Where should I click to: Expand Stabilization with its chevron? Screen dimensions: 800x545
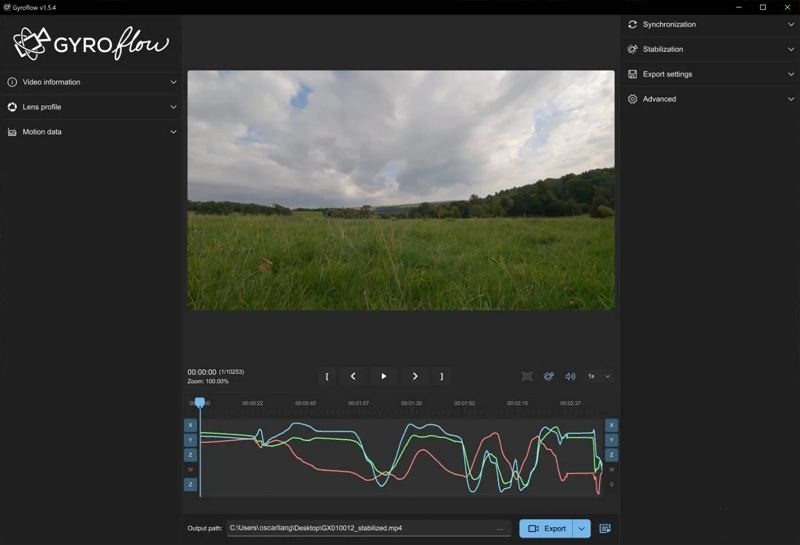tap(791, 49)
